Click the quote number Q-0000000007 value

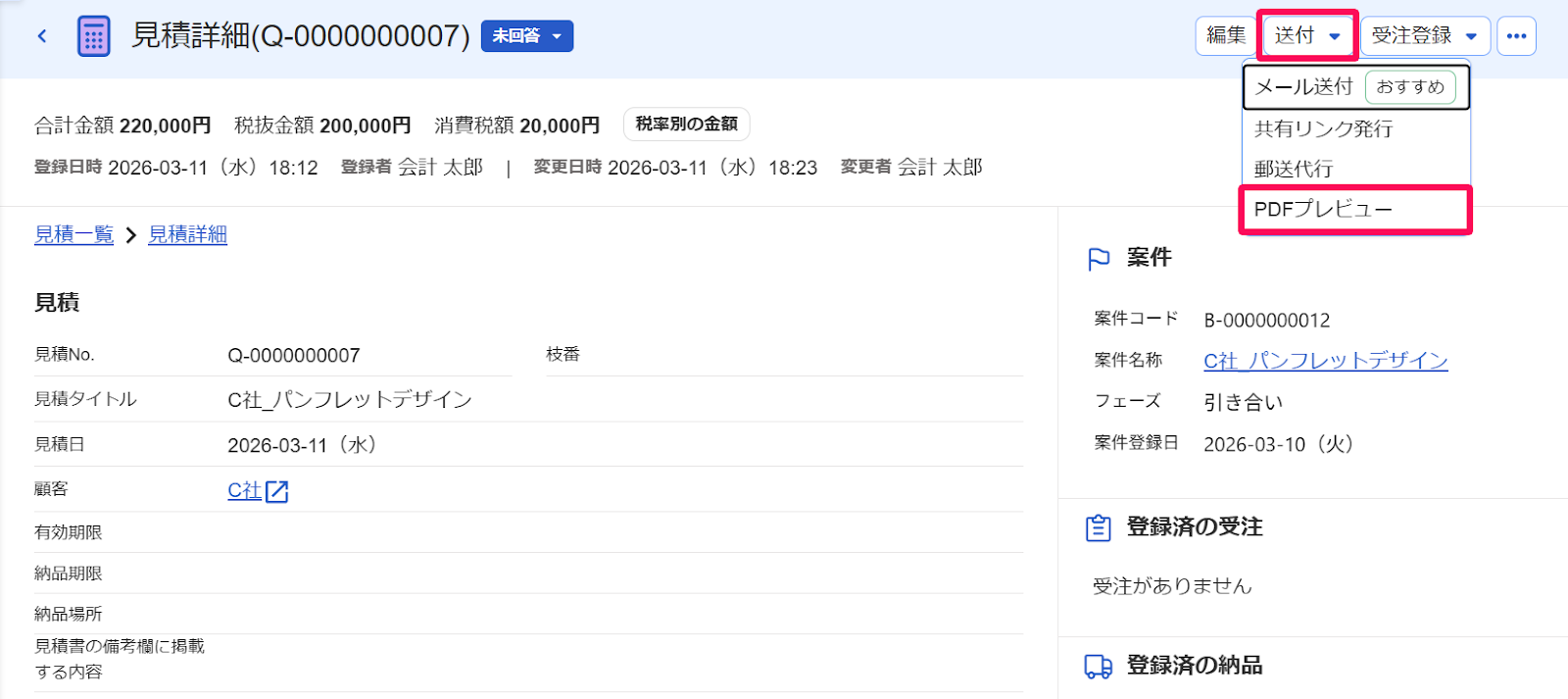(294, 355)
